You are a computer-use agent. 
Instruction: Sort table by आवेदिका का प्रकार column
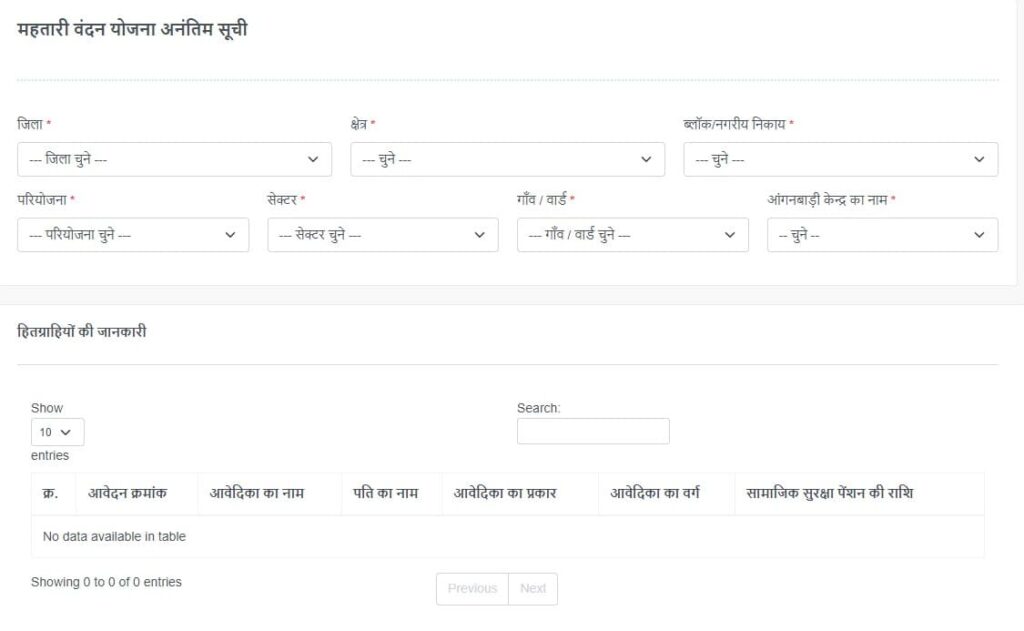[505, 493]
